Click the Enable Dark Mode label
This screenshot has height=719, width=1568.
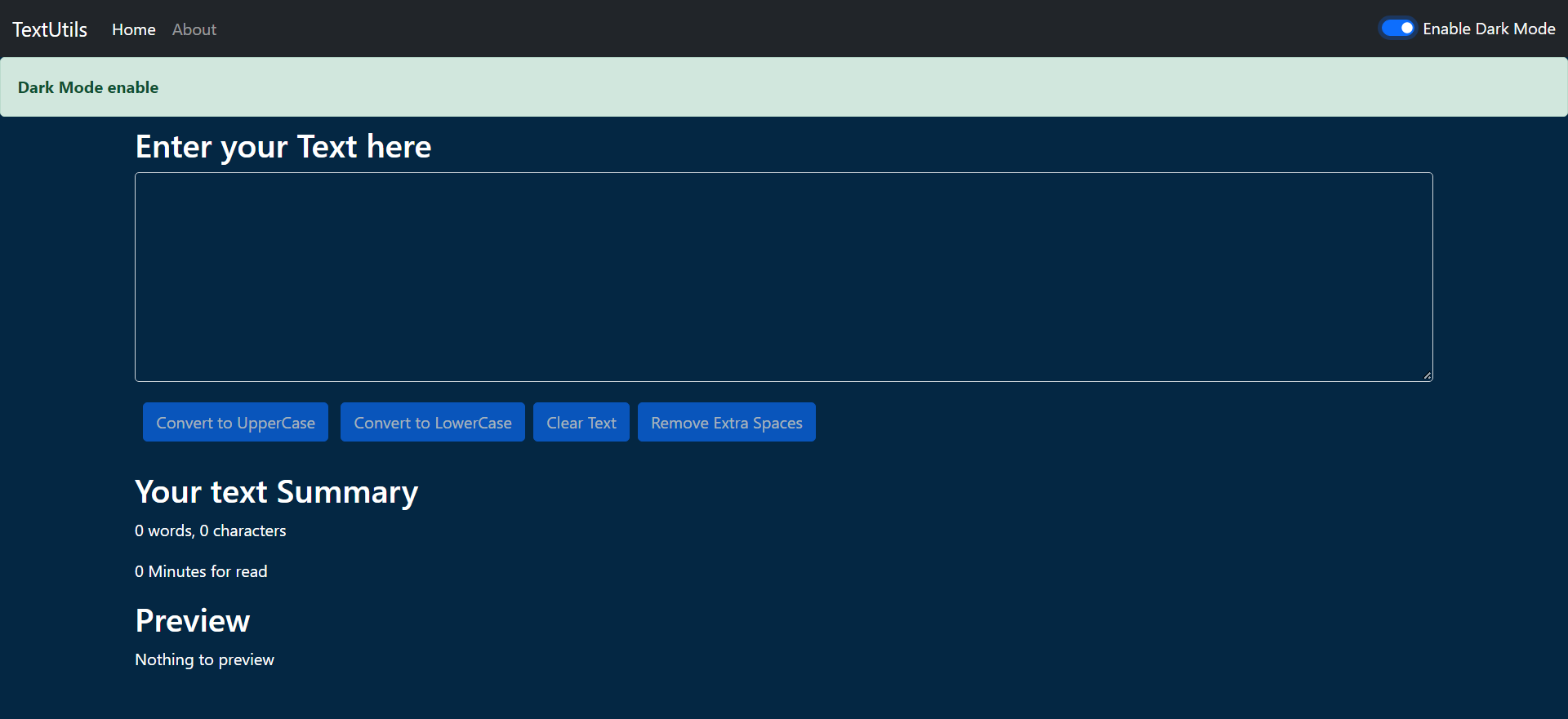pos(1489,29)
